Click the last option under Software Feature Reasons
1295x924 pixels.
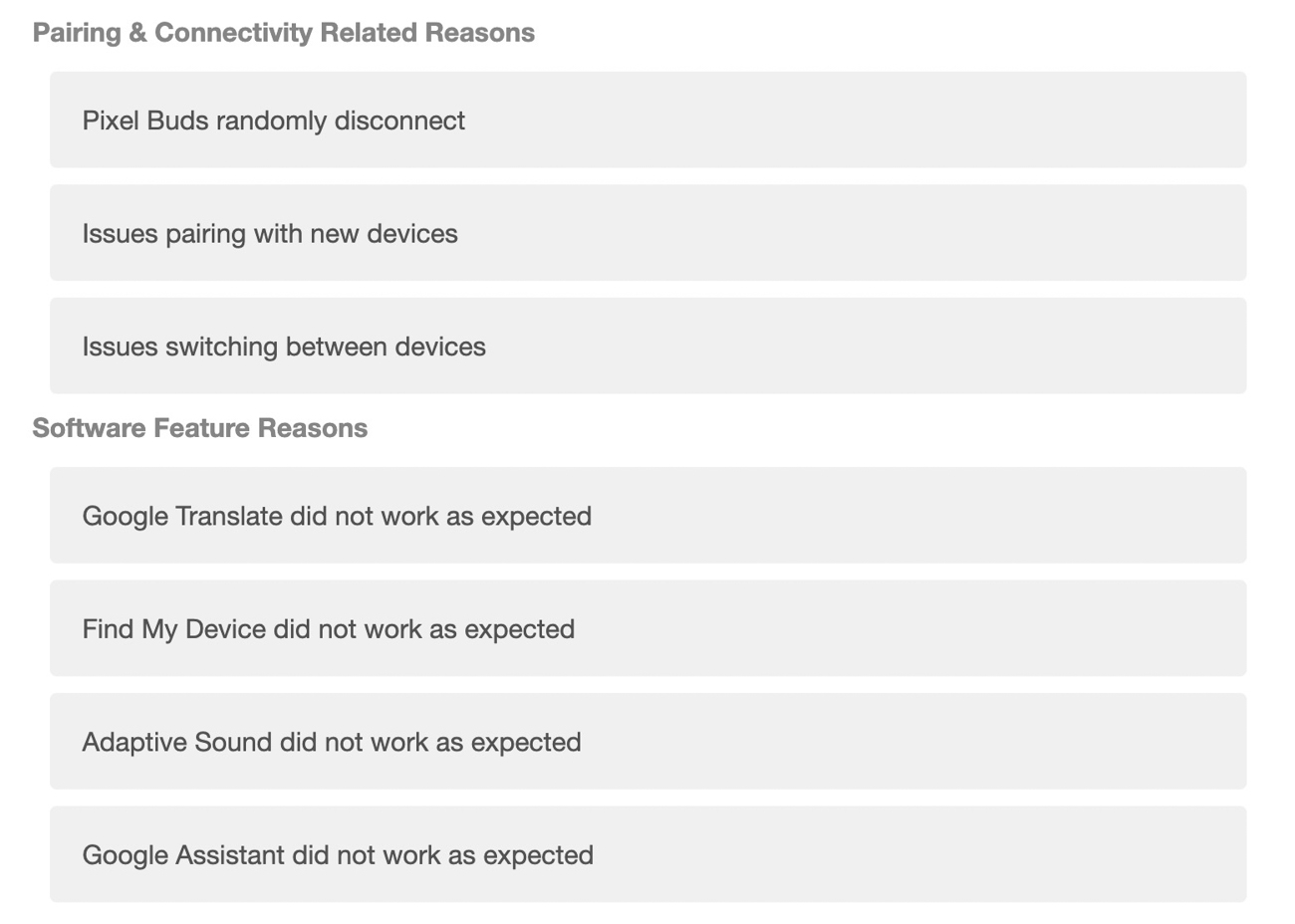tap(647, 855)
